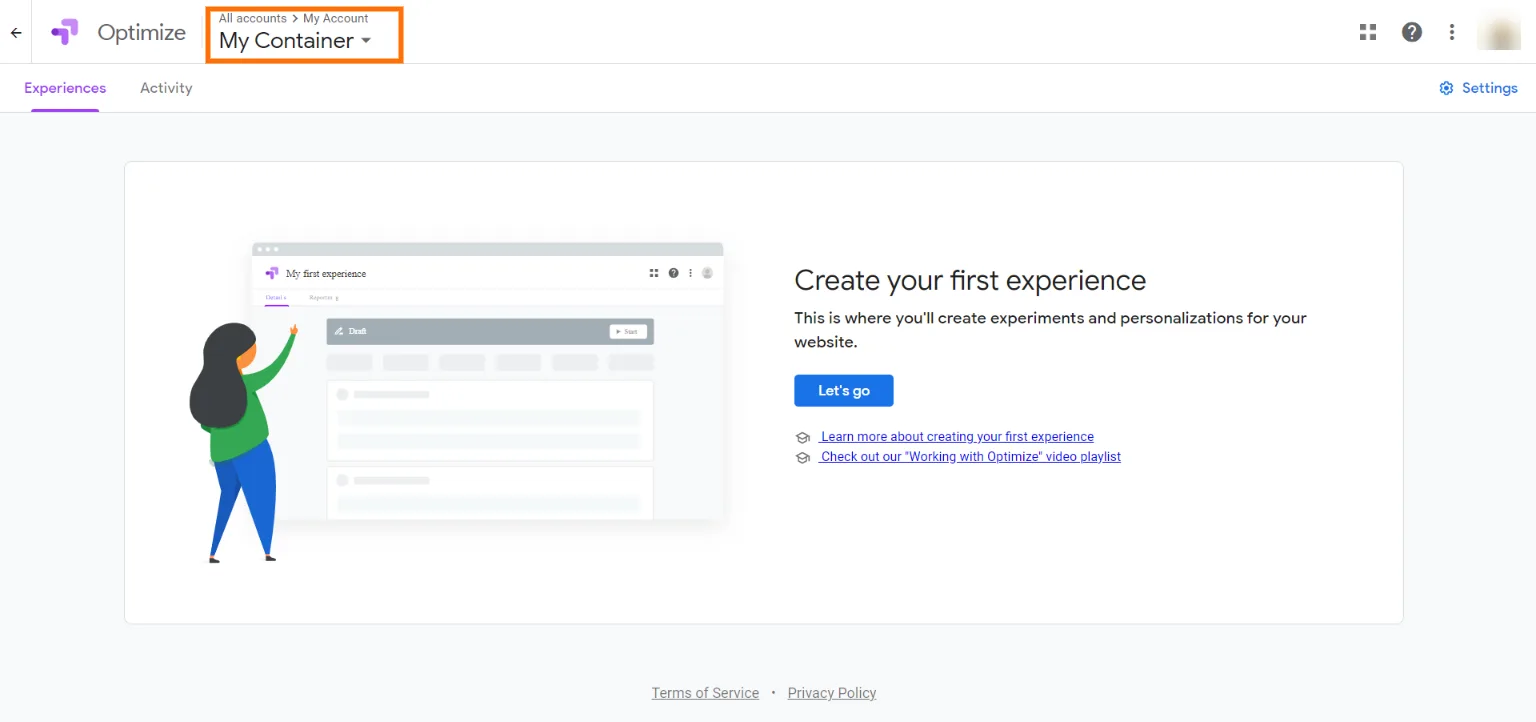Screen dimensions: 1536x722
Task: Click graduation cap icon beside video playlist
Action: point(802,458)
